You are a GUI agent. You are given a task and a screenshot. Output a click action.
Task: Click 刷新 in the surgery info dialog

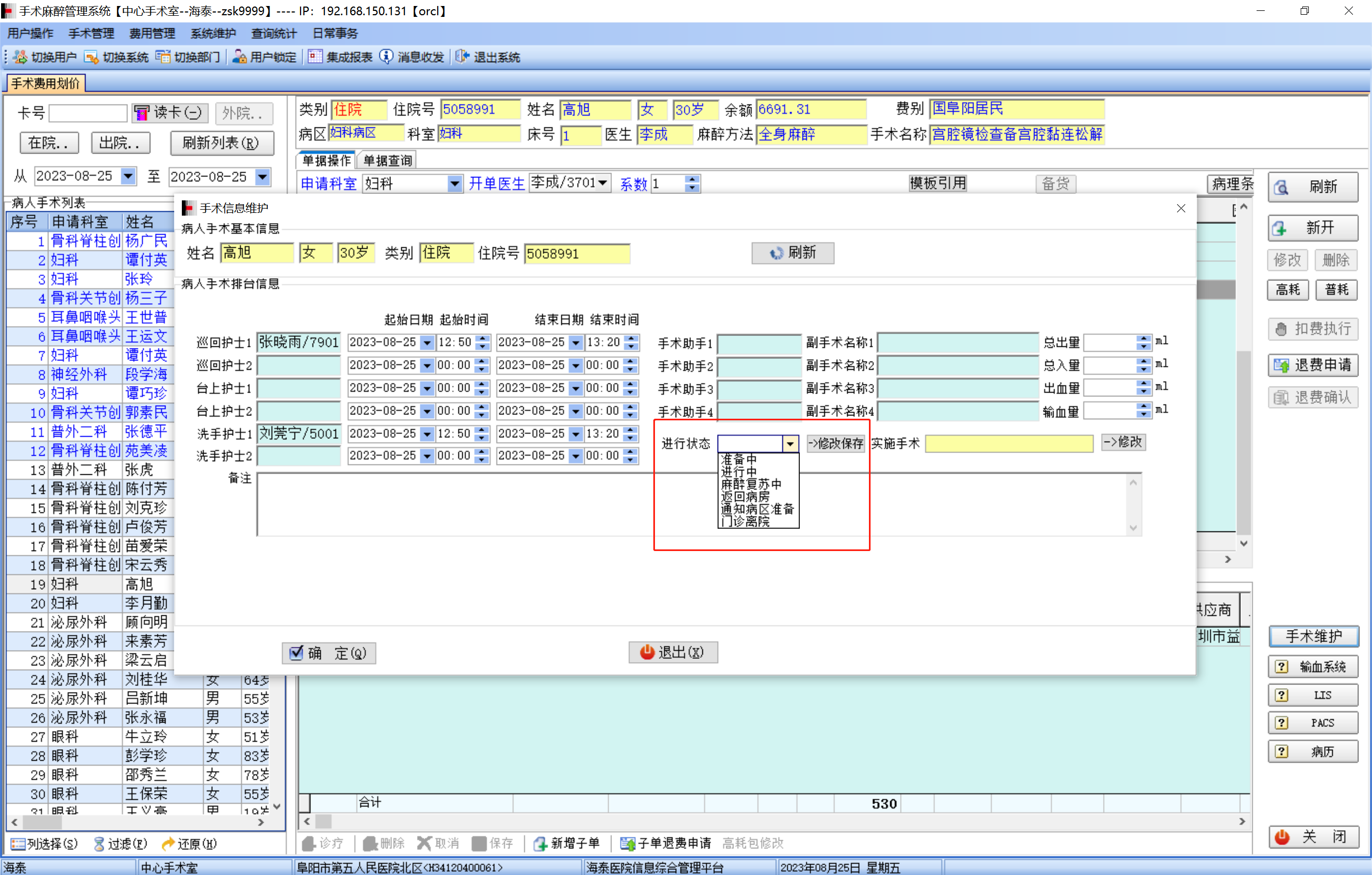coord(792,253)
